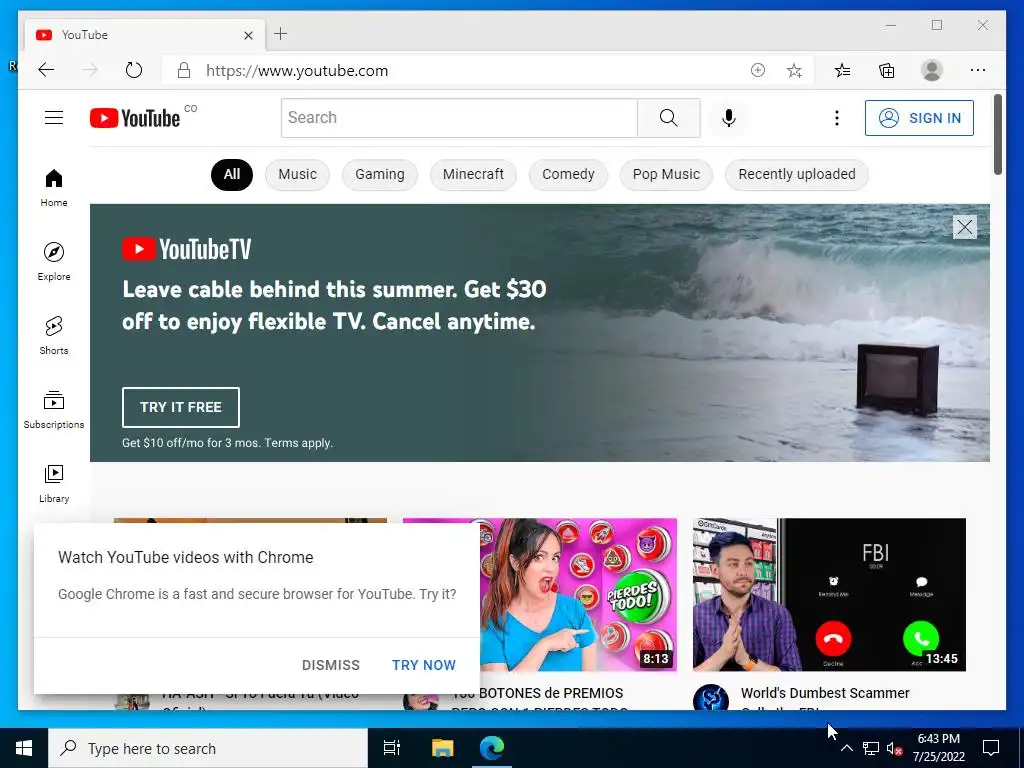
Task: Open the FBI scammer video thumbnail
Action: (x=829, y=594)
